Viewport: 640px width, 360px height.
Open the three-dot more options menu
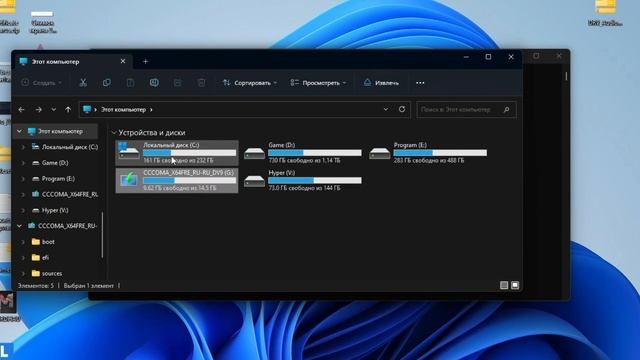click(x=420, y=83)
